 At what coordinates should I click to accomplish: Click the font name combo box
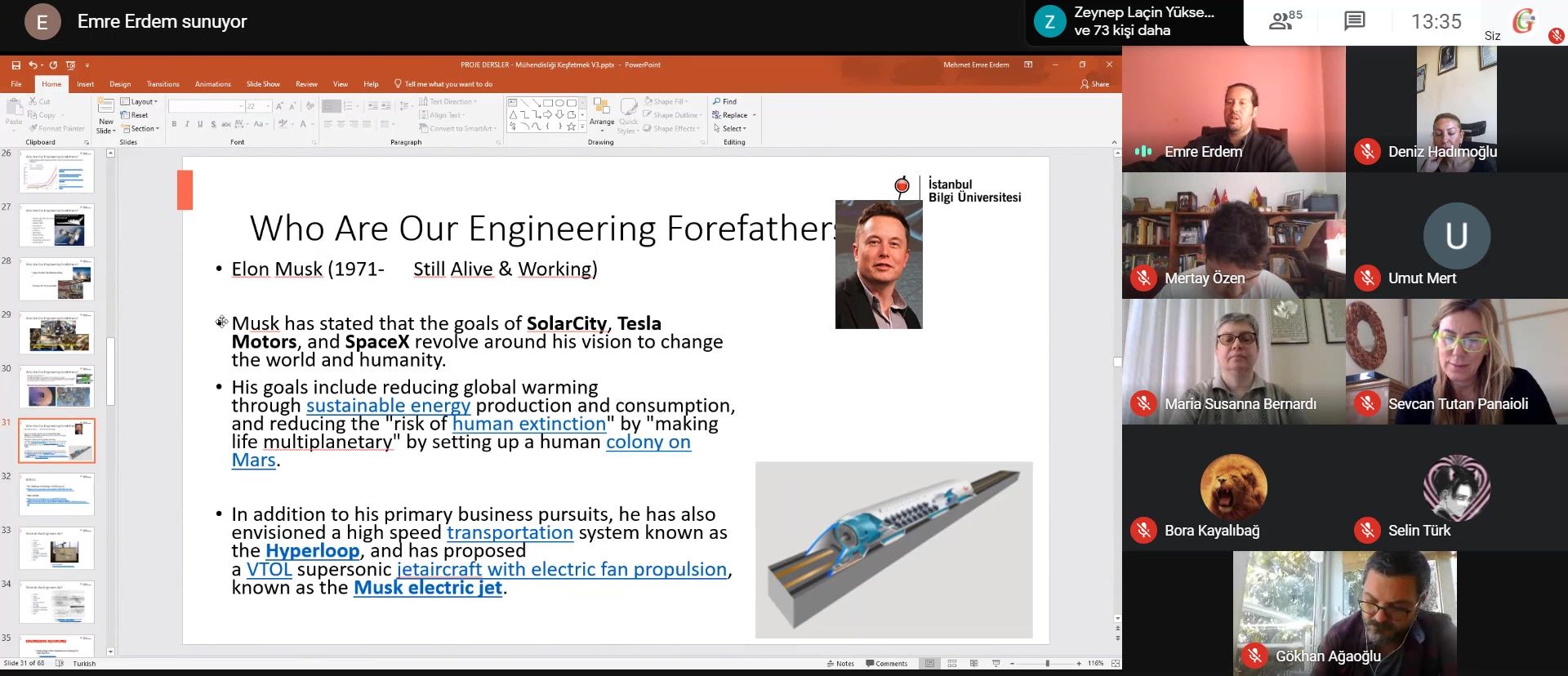point(207,106)
